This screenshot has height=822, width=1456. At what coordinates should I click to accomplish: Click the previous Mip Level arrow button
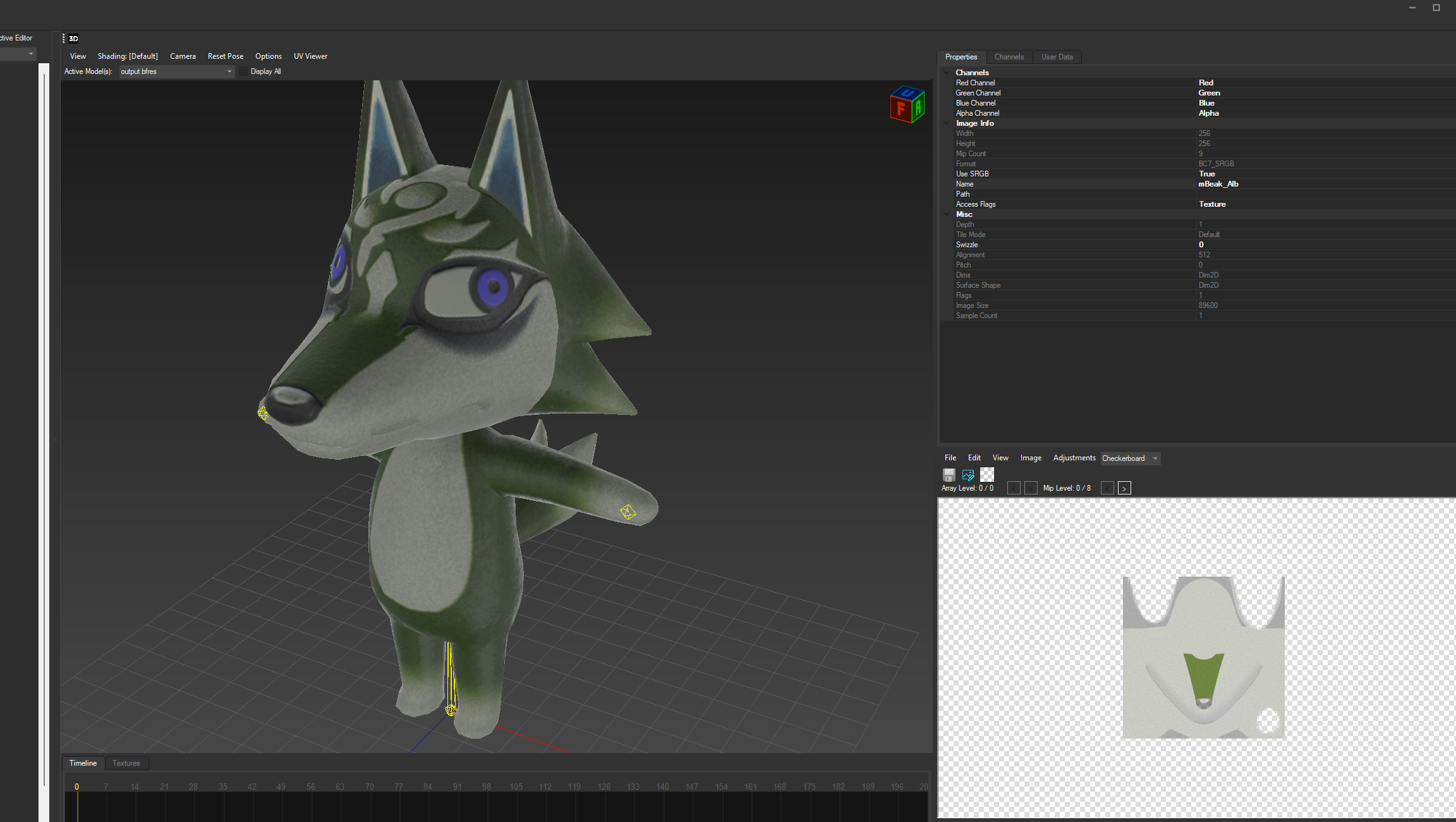pos(1107,488)
